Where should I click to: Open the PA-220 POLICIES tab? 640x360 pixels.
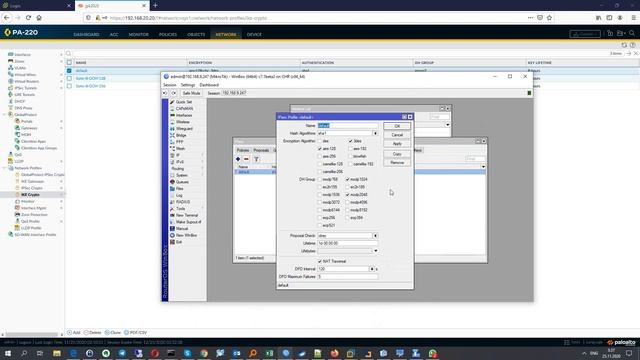(x=168, y=35)
